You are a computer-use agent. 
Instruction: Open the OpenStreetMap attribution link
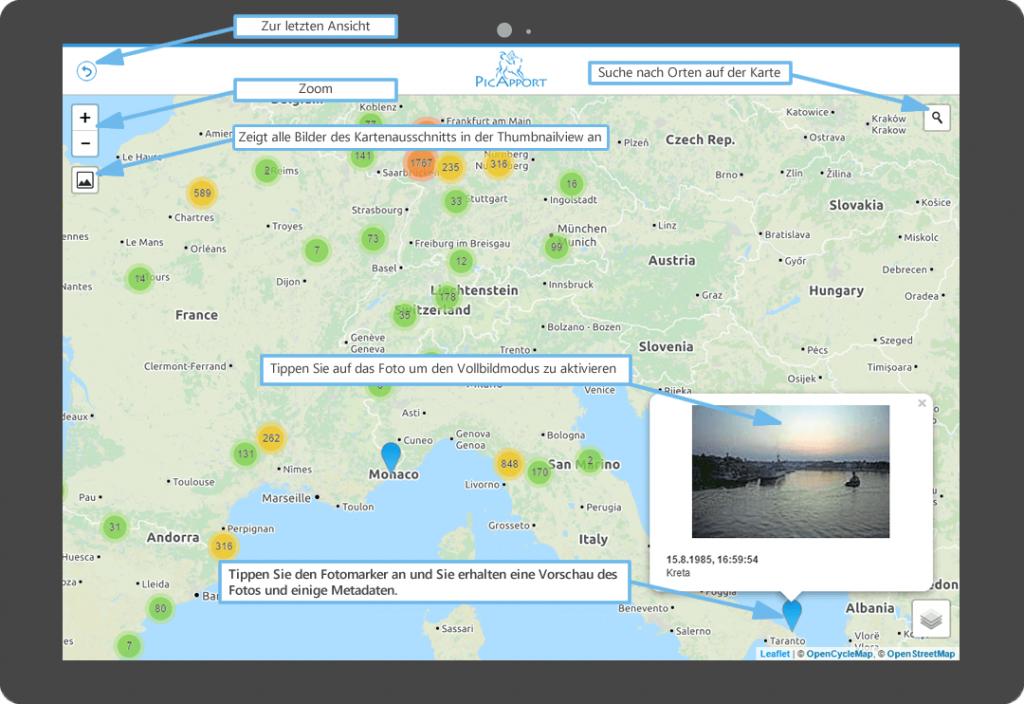pyautogui.click(x=920, y=654)
